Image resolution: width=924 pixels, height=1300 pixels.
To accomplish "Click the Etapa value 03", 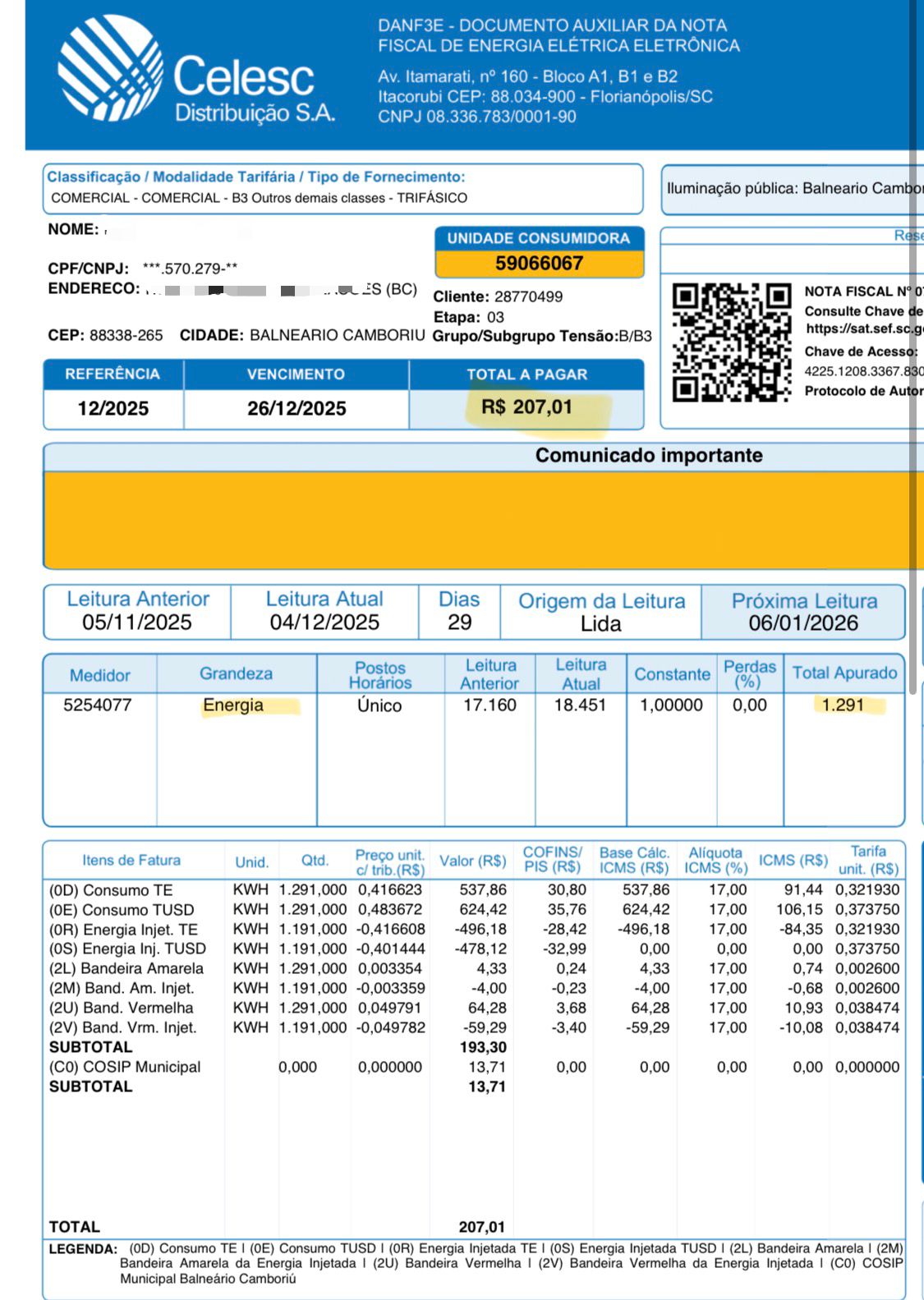I will (495, 317).
